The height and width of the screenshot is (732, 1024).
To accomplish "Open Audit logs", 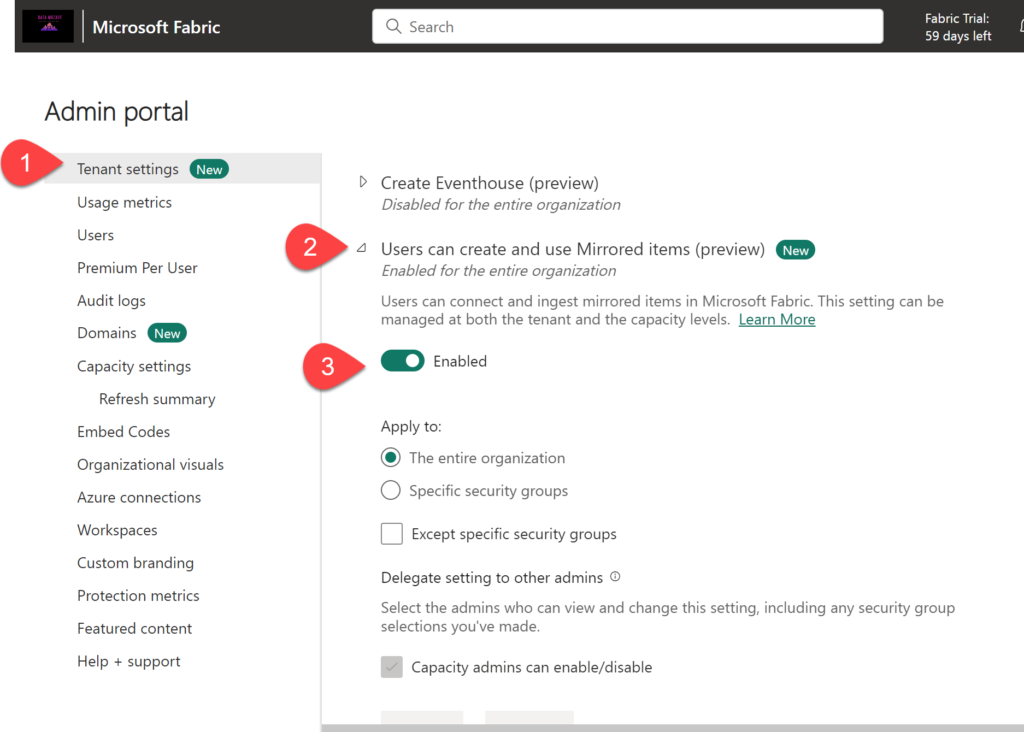I will coord(111,300).
